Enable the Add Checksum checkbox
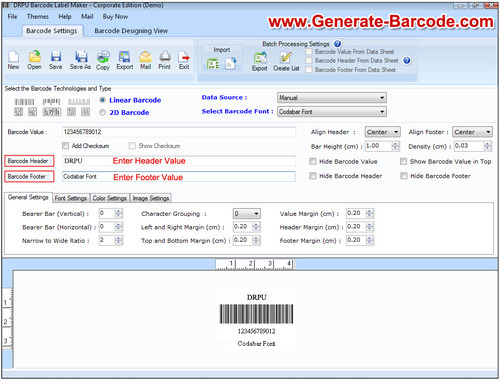The width and height of the screenshot is (500, 381). pos(66,146)
